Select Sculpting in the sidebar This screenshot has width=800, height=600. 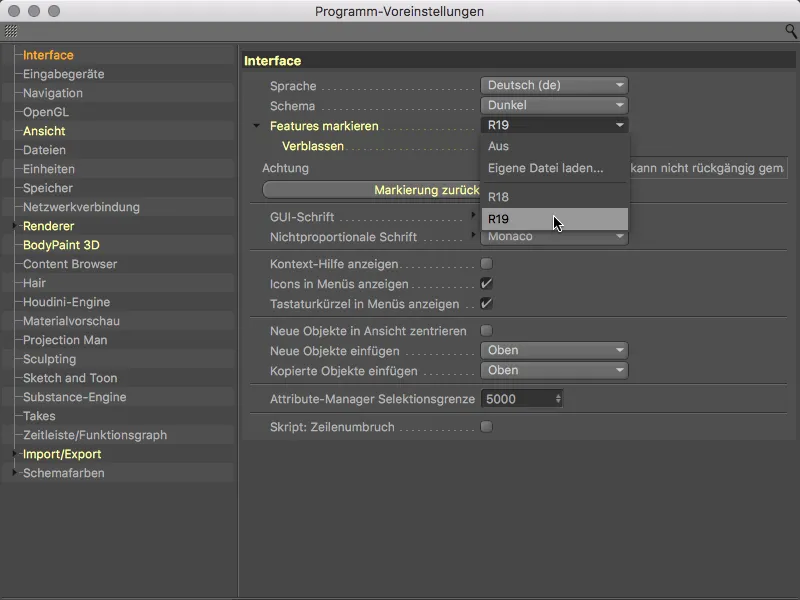coord(49,359)
